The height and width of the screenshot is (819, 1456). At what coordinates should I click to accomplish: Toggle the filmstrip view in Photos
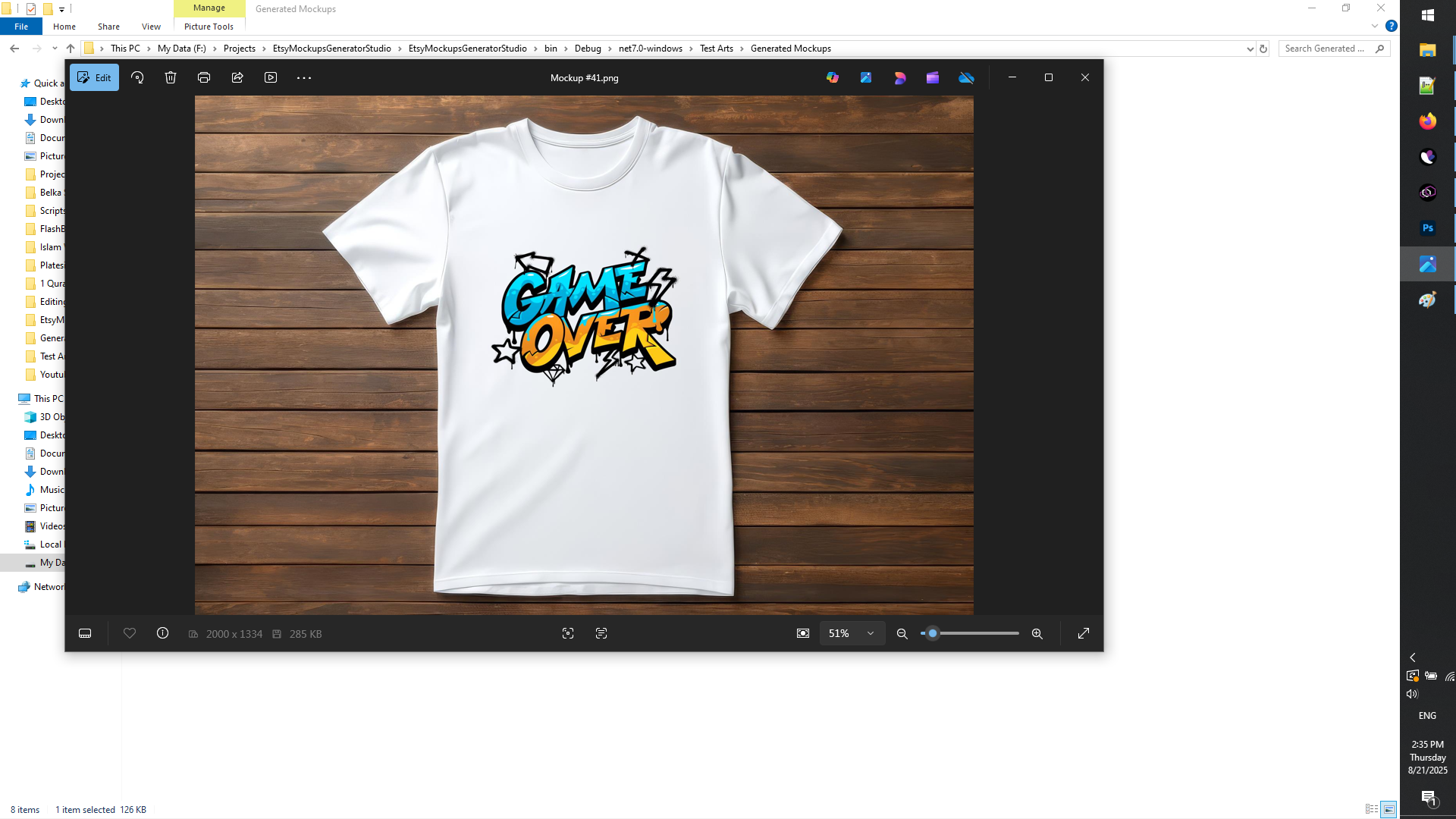(84, 633)
